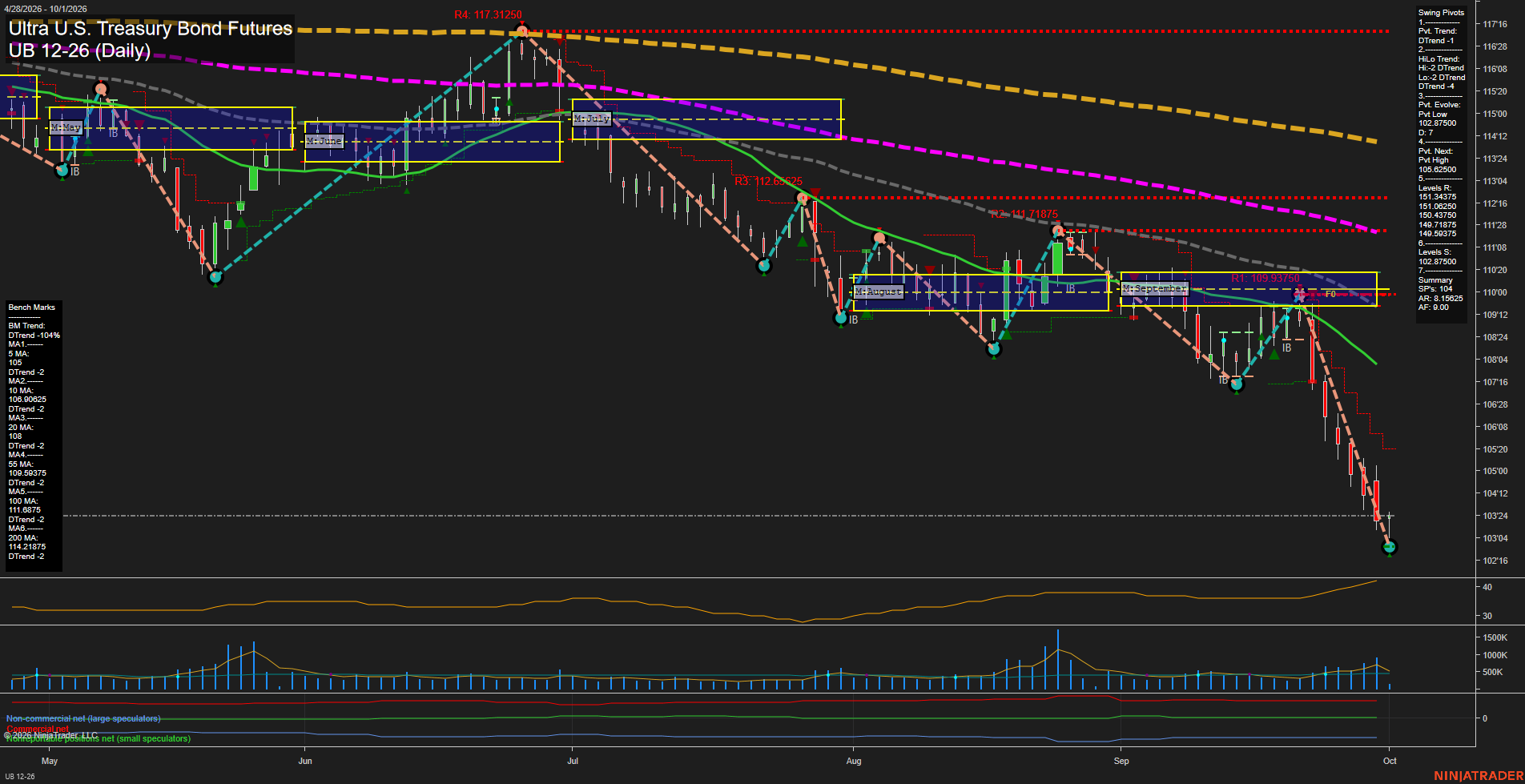Select 'Pvt Low 102.87500' value in Swing Pivots
Viewport: 1525px width, 784px height.
[1438, 119]
